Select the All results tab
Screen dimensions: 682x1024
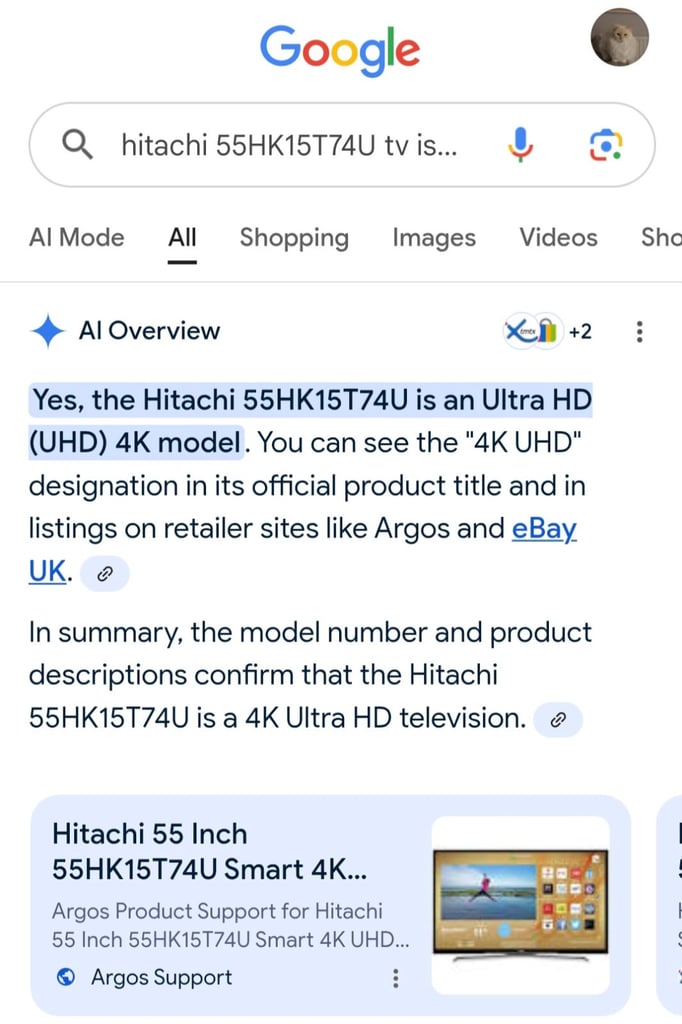[182, 238]
